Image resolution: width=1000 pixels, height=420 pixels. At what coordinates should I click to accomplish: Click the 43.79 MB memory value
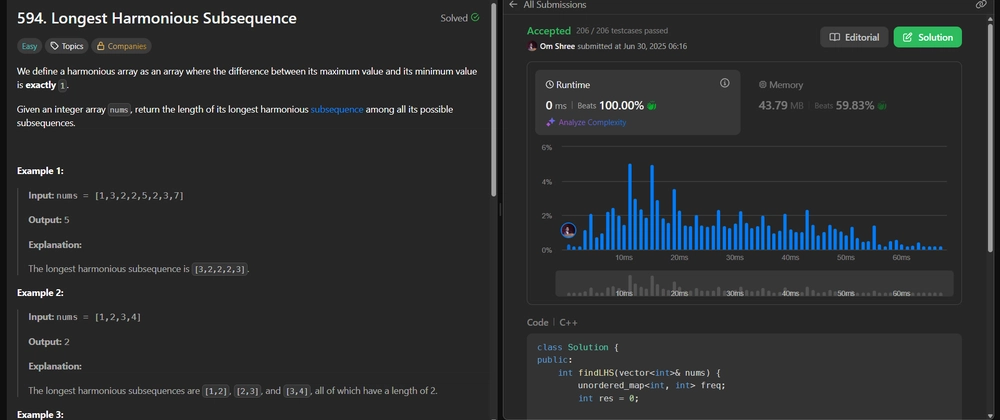point(781,106)
